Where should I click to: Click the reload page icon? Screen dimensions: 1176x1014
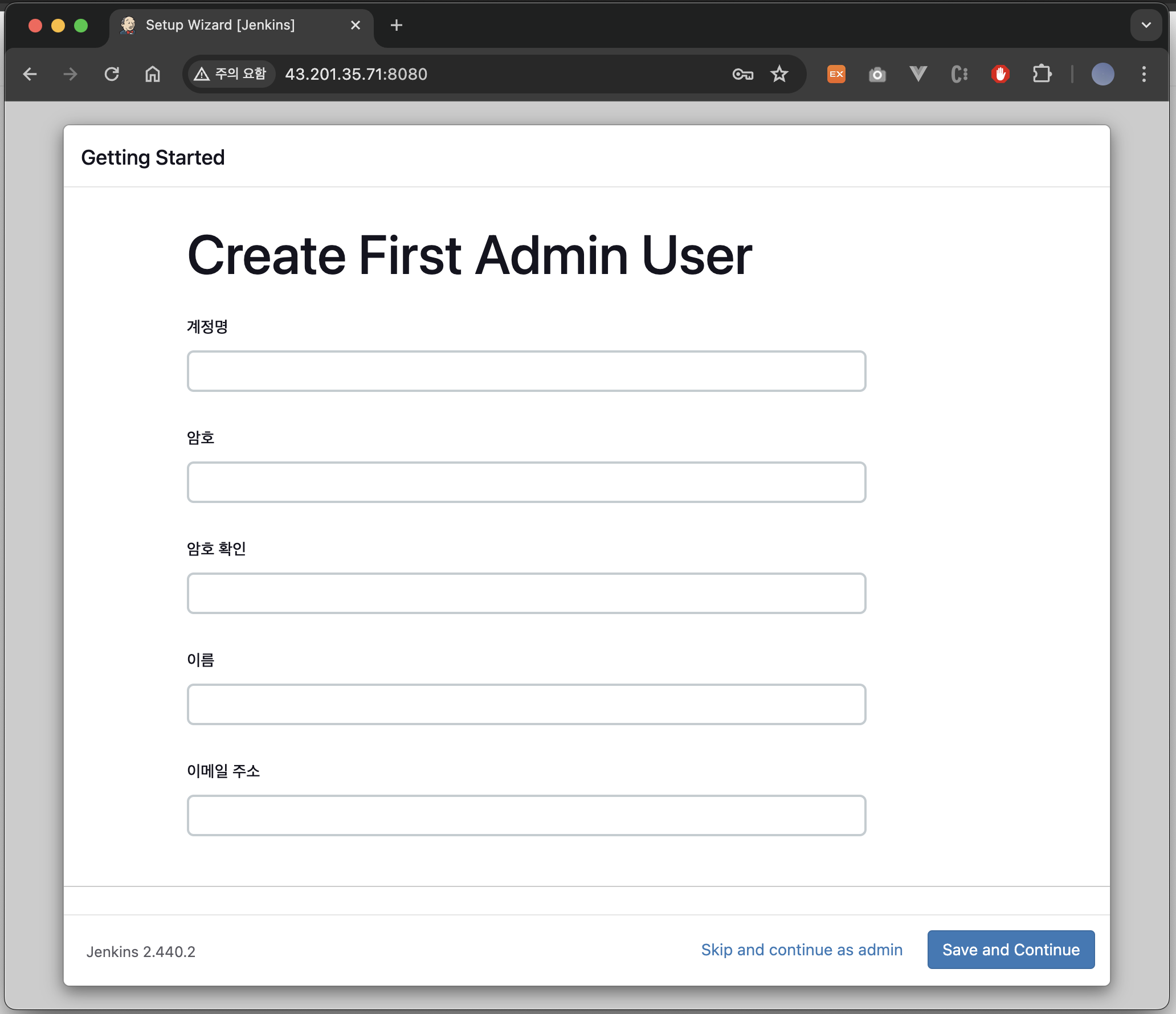[x=112, y=74]
